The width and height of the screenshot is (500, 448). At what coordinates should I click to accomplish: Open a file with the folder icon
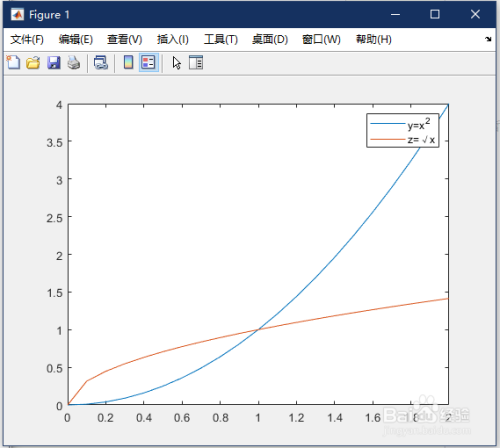[33, 62]
